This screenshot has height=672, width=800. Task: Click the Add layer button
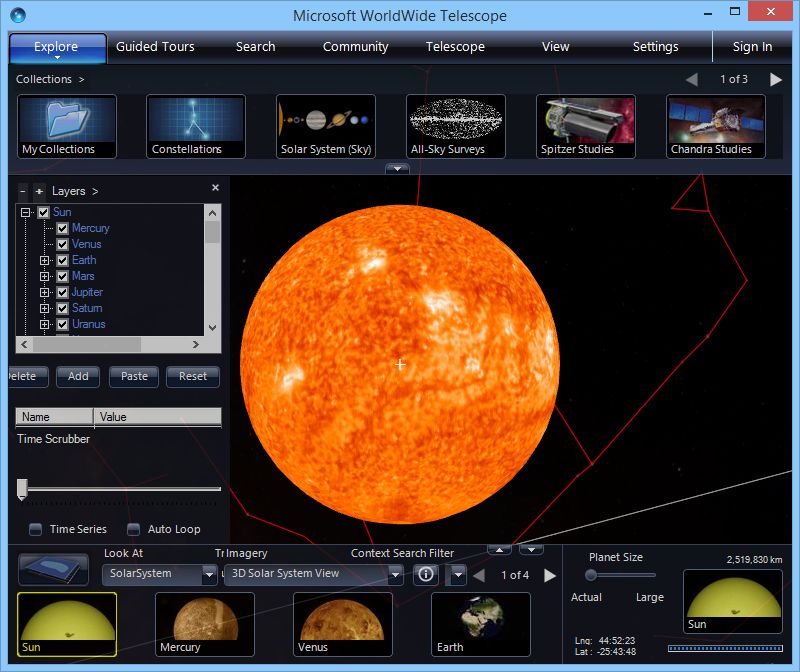pyautogui.click(x=78, y=377)
